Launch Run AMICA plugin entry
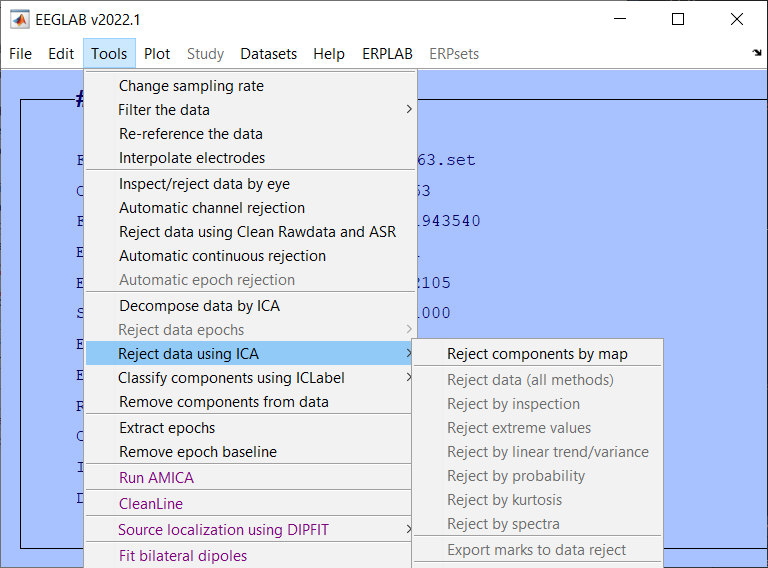This screenshot has height=568, width=768. 156,478
